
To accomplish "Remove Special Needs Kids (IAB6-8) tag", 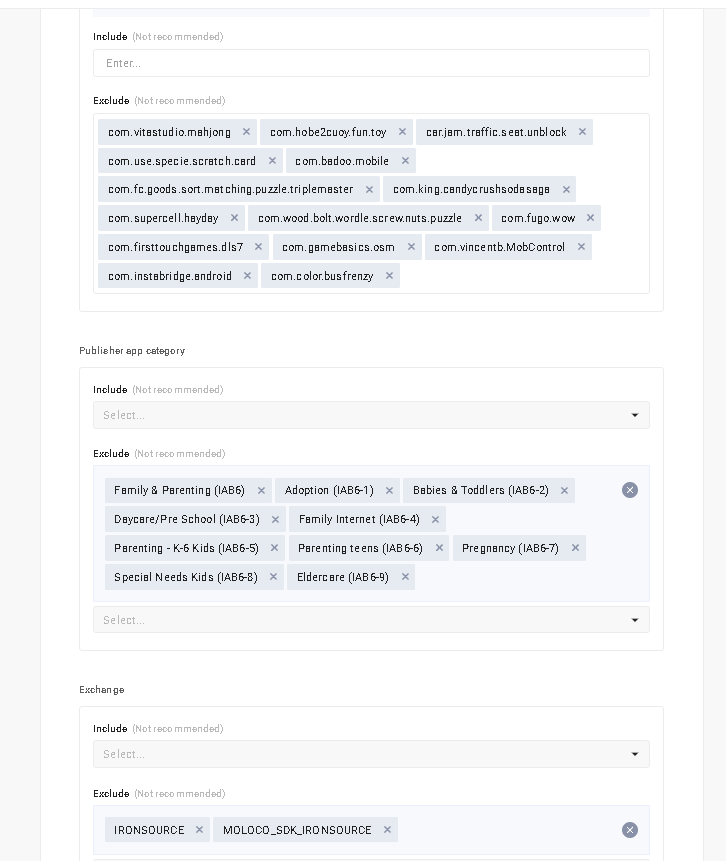I will click(273, 577).
